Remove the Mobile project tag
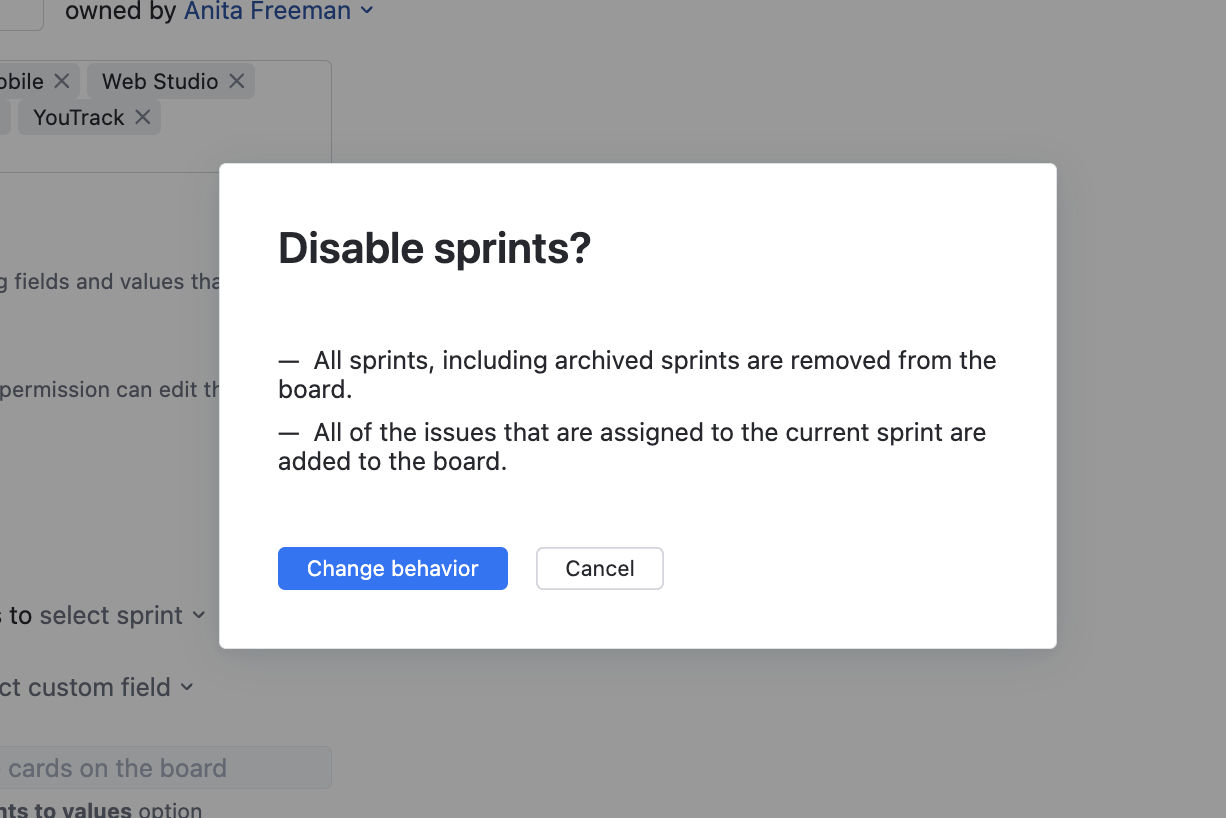Viewport: 1226px width, 818px height. (x=61, y=81)
